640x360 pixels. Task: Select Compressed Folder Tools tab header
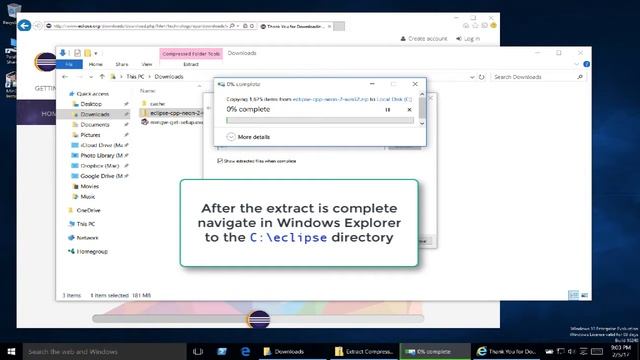(191, 53)
